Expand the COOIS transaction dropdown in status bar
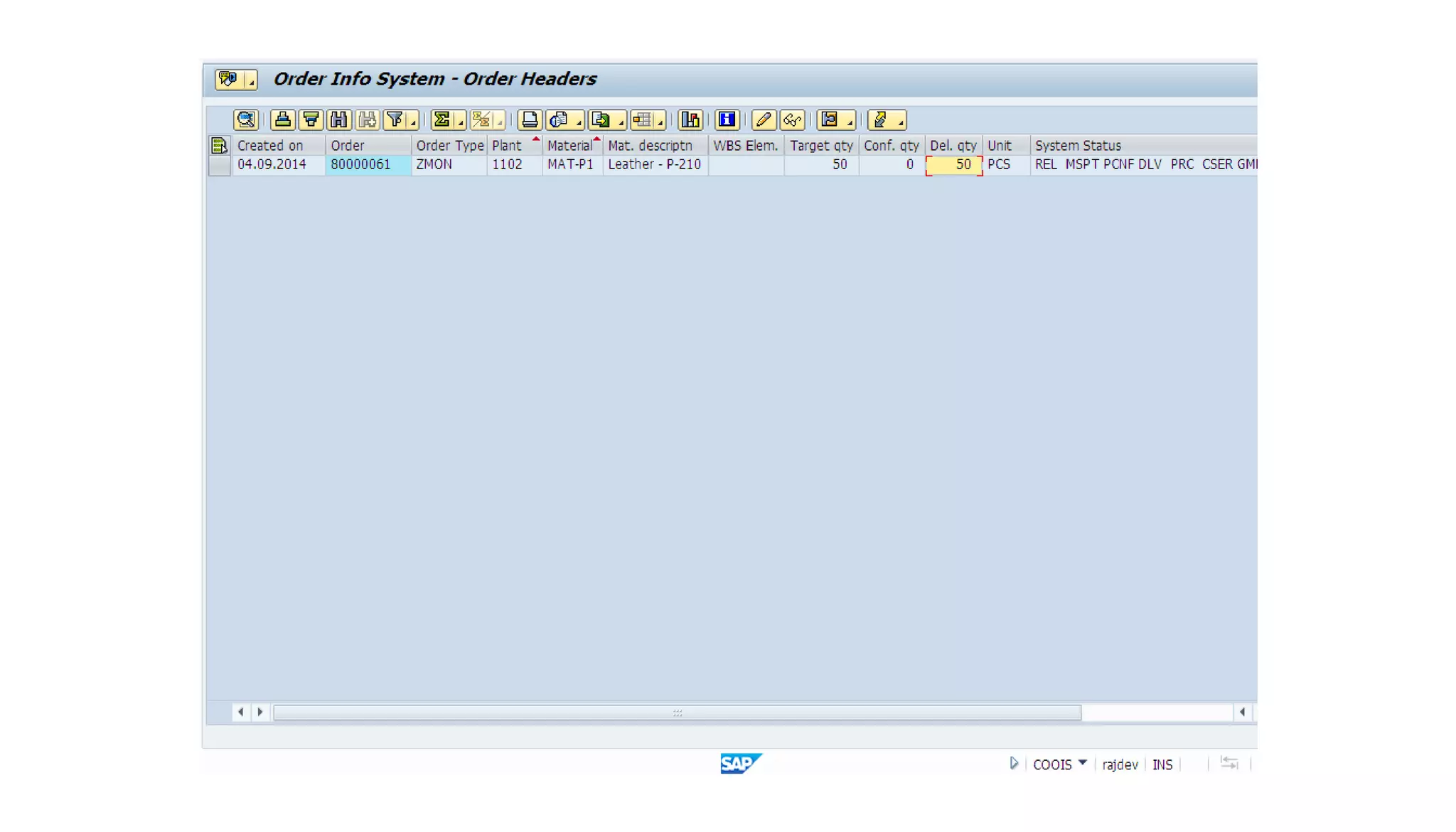 pos(1082,763)
